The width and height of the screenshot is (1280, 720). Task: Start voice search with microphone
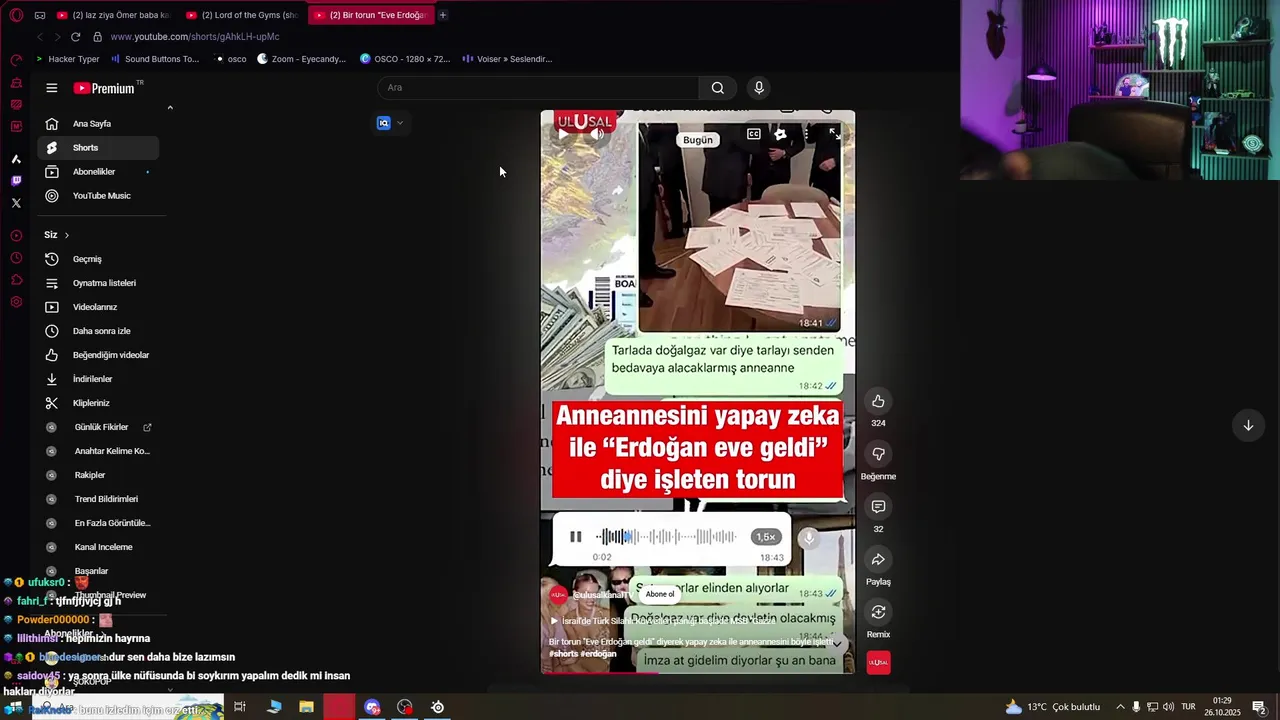click(759, 88)
